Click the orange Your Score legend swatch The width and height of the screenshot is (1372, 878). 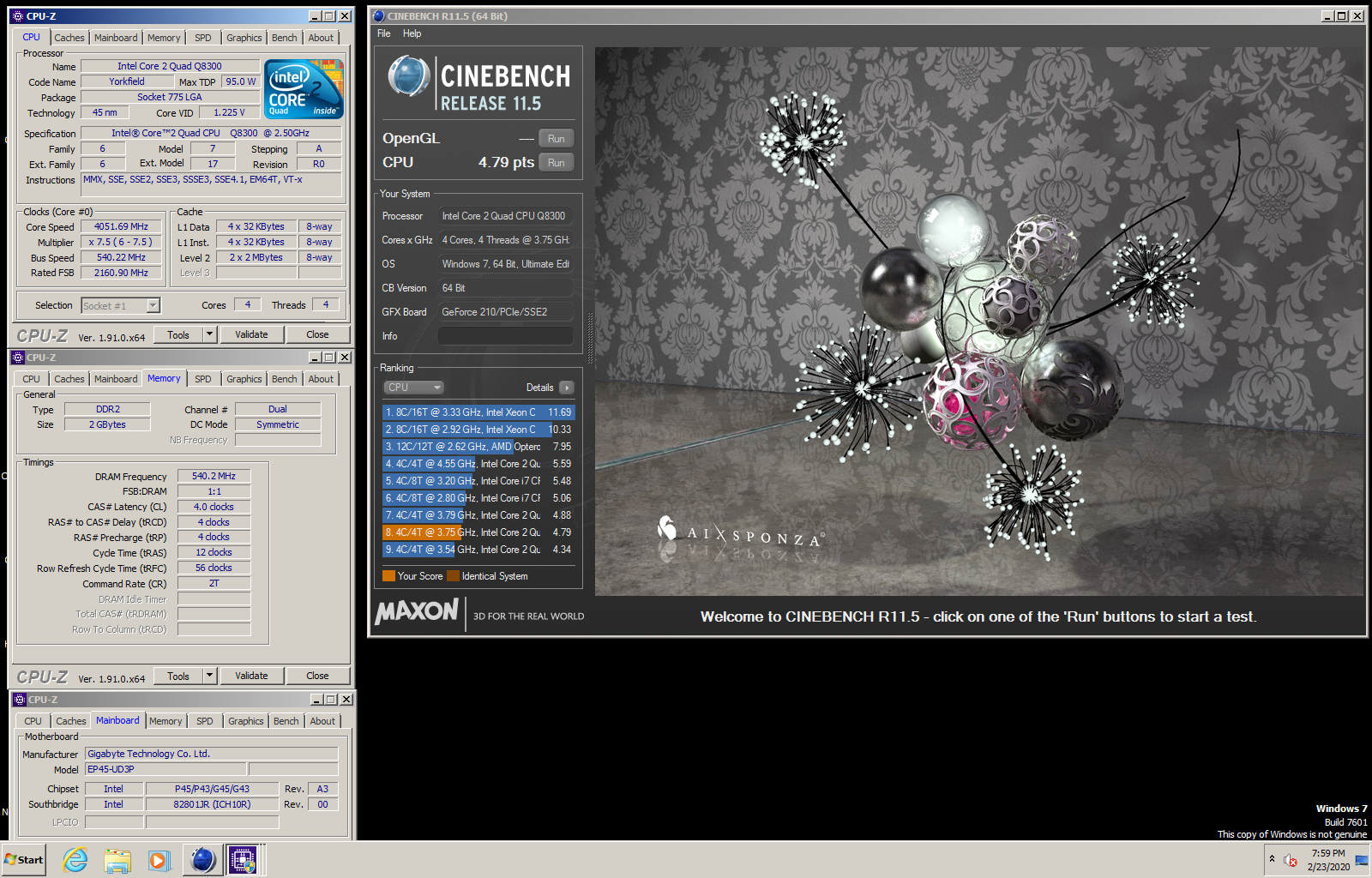(388, 576)
